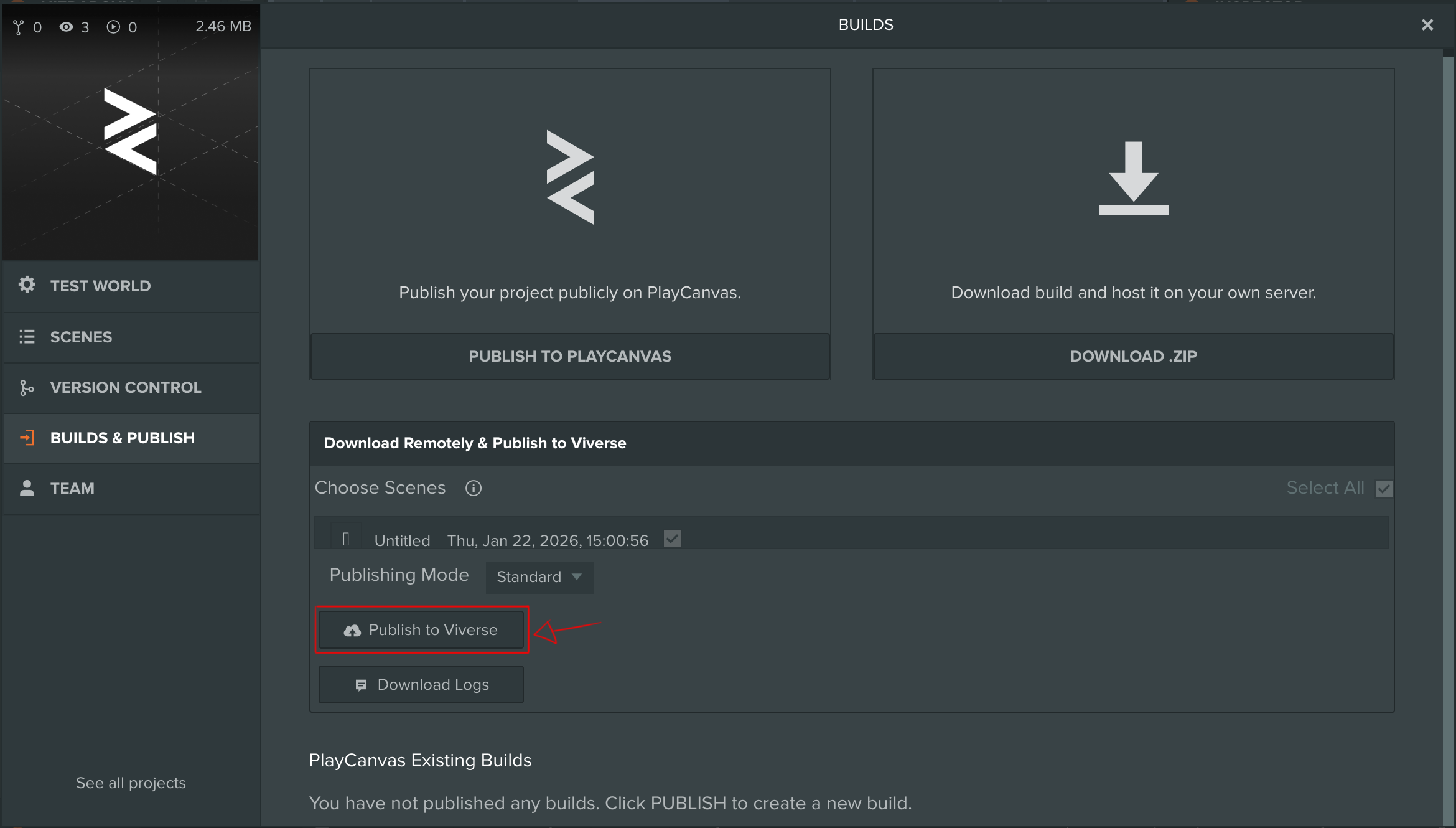
Task: Click Download Logs button
Action: [421, 684]
